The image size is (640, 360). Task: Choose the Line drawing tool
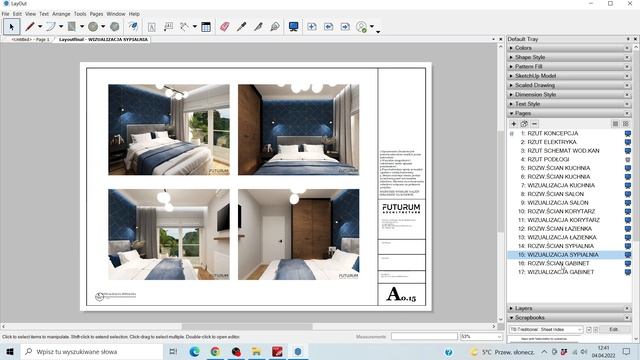pos(29,27)
